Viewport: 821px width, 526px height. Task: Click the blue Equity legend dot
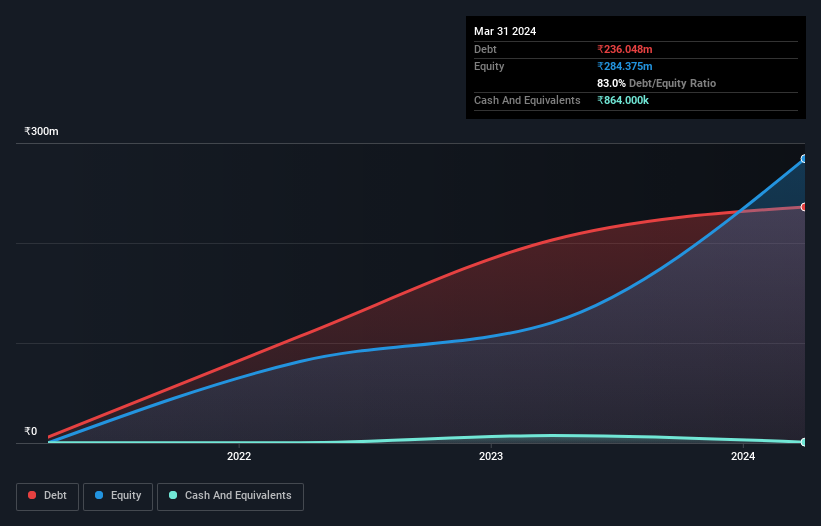(x=99, y=495)
